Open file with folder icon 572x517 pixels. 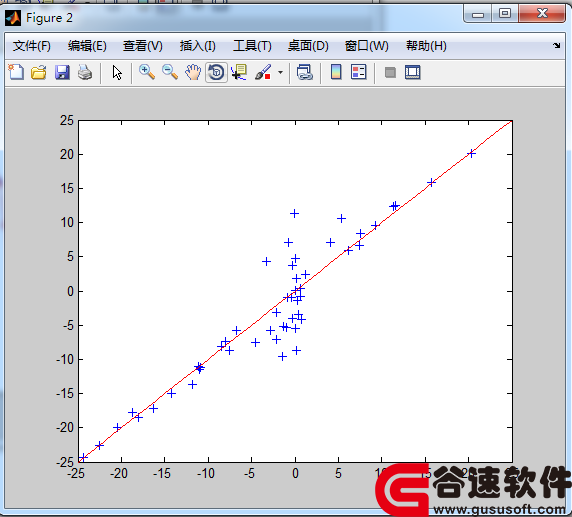[39, 72]
